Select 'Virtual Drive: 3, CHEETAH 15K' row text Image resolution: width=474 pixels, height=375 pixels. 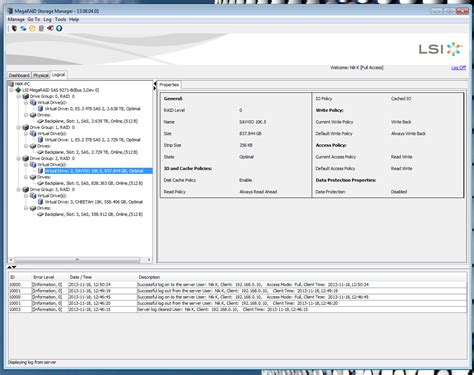click(94, 202)
